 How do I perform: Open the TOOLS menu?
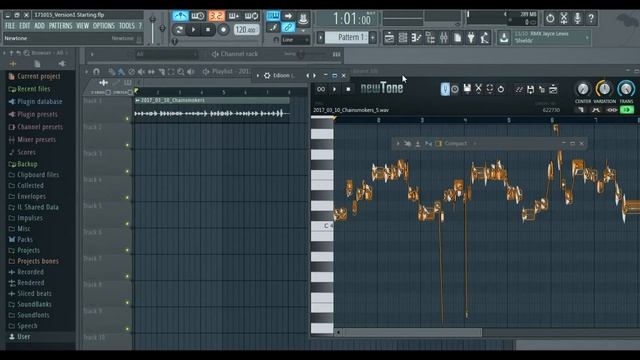tap(127, 26)
